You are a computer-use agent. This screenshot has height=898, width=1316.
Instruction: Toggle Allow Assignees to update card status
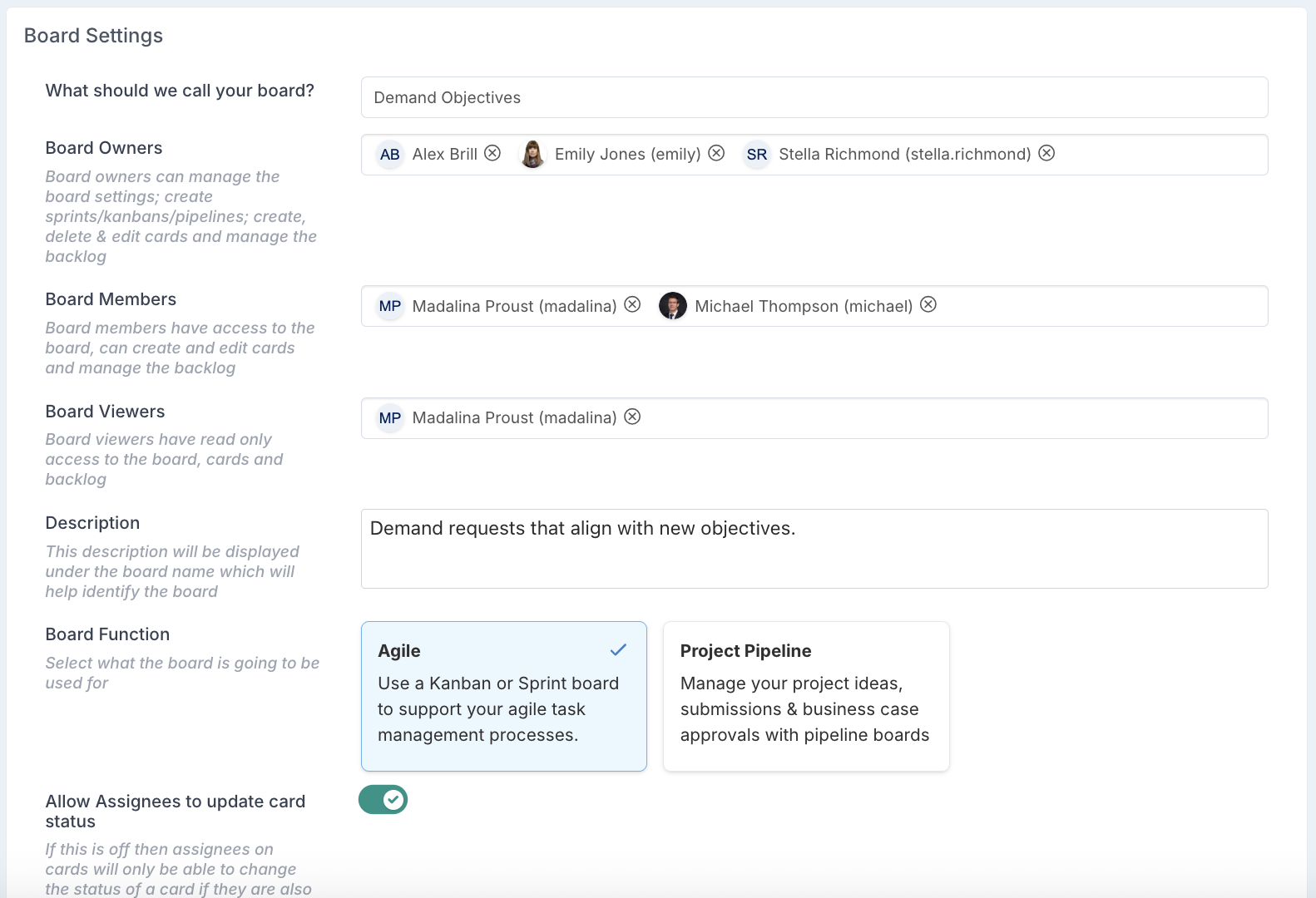(383, 800)
